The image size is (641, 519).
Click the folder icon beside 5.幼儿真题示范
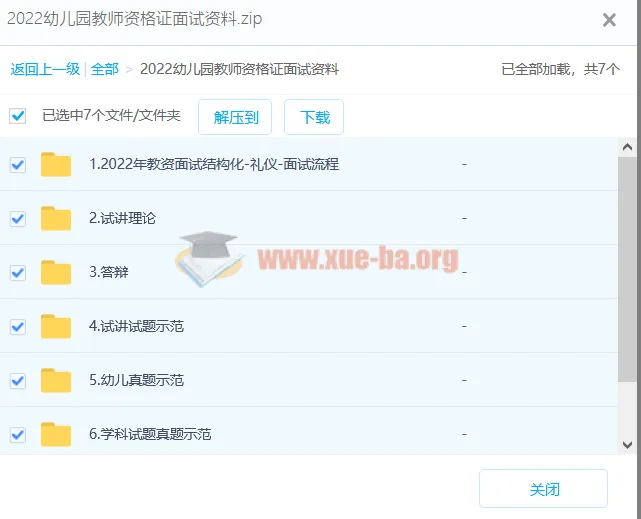pyautogui.click(x=56, y=380)
